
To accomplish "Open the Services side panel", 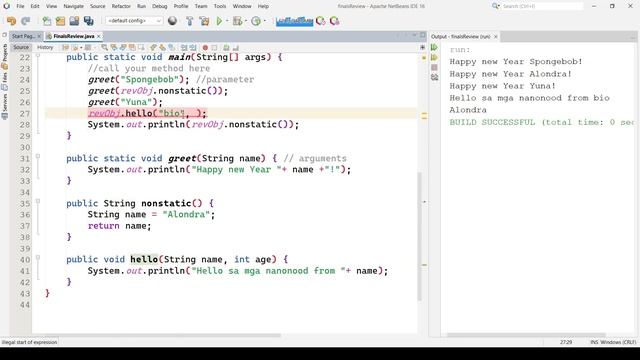I will click(x=4, y=107).
